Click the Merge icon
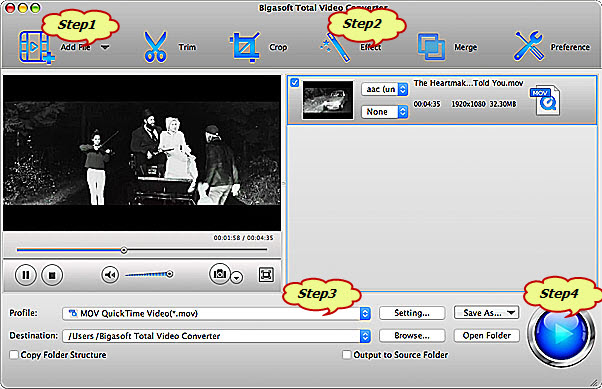Viewport: 602px width, 389px height. [x=431, y=47]
